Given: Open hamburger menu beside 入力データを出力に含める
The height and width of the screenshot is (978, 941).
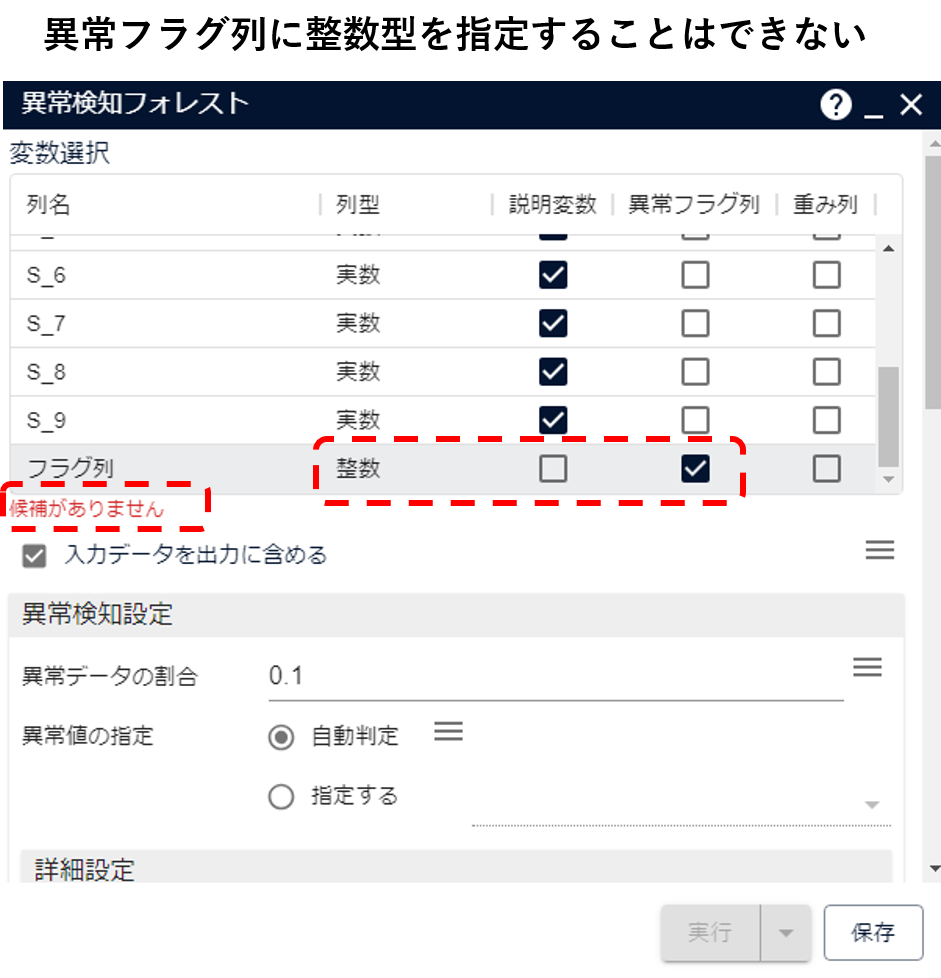Looking at the screenshot, I should [880, 550].
